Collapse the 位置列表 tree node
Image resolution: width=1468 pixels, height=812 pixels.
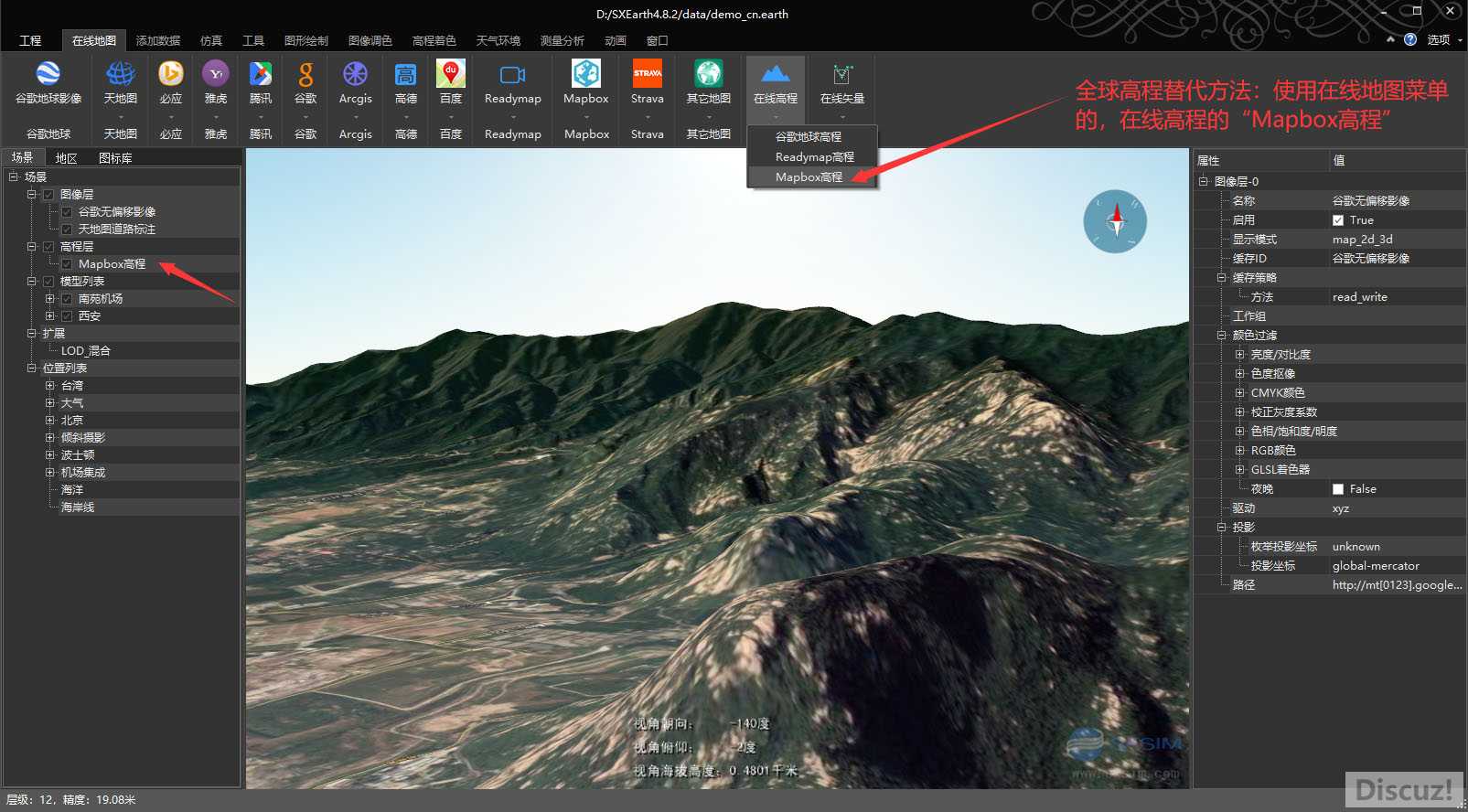click(x=32, y=369)
